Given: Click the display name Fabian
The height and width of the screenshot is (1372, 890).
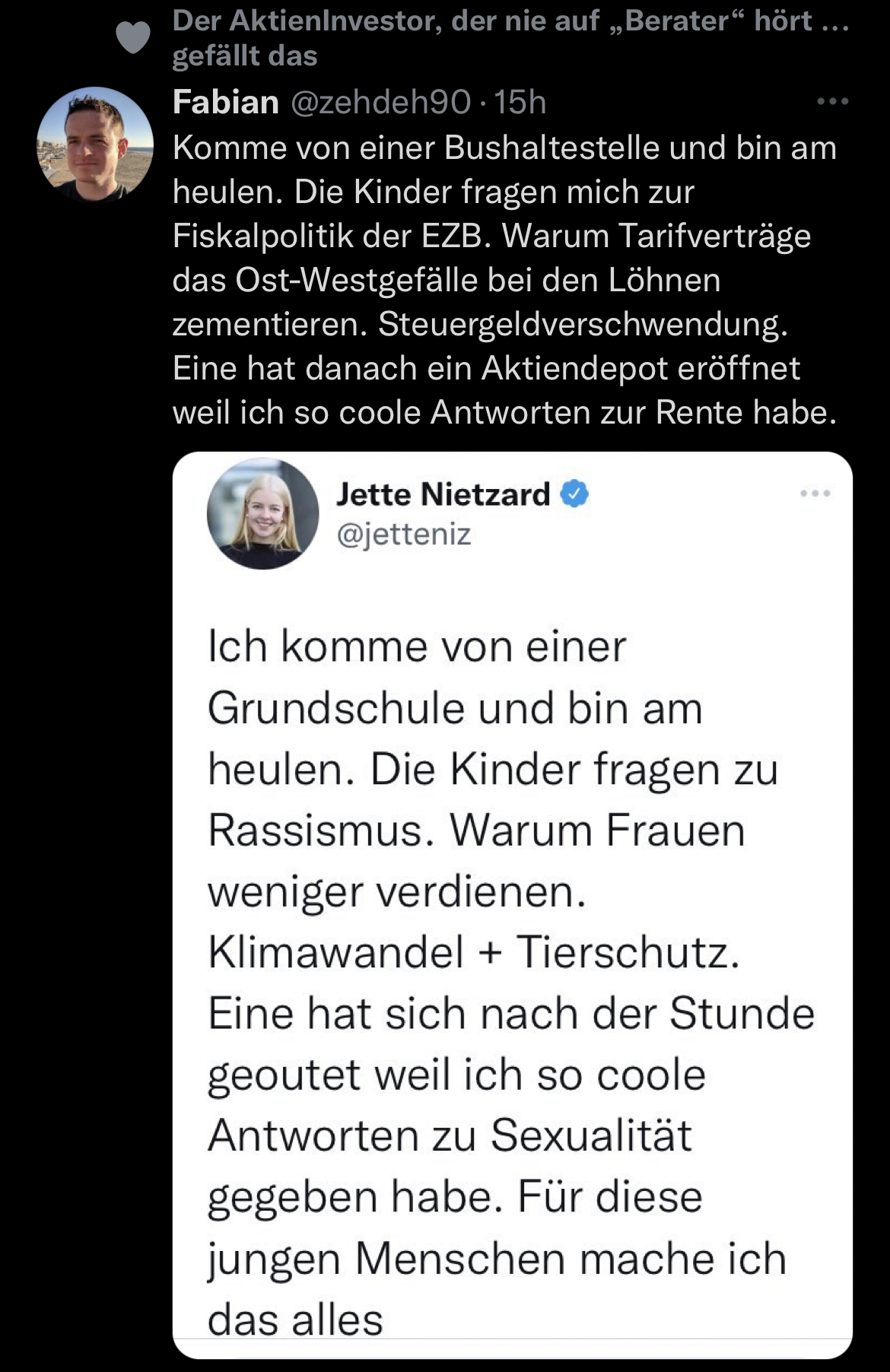Looking at the screenshot, I should click(x=225, y=102).
